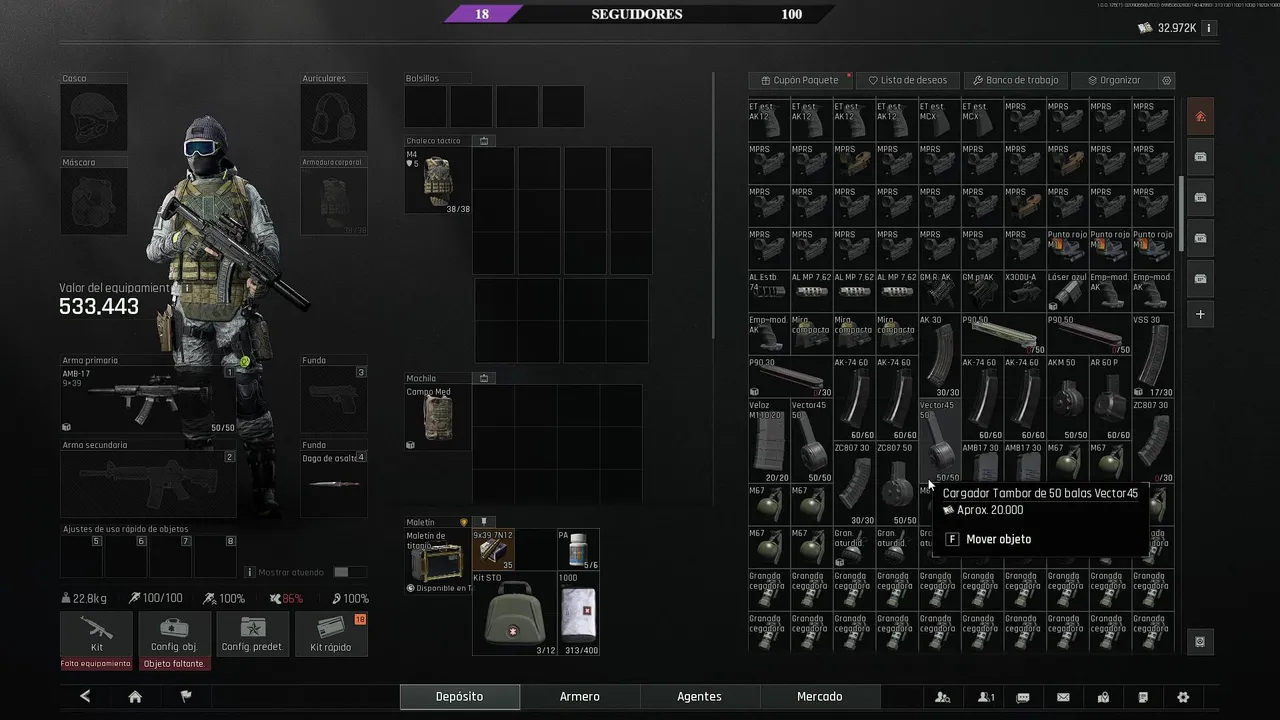Click quick-use slot number 5
Viewport: 1280px width, 720px height.
click(82, 556)
